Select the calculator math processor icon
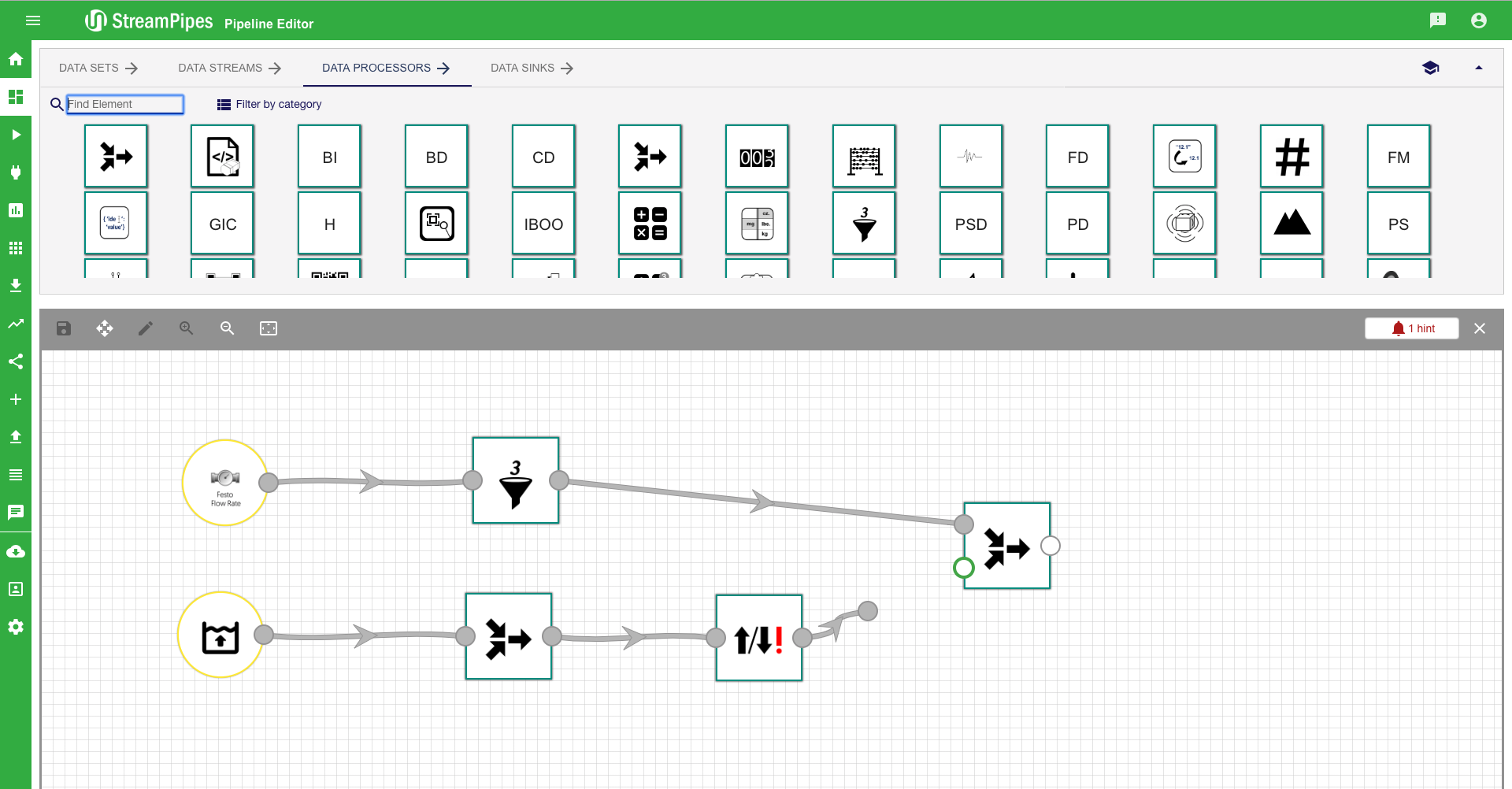 click(x=650, y=224)
